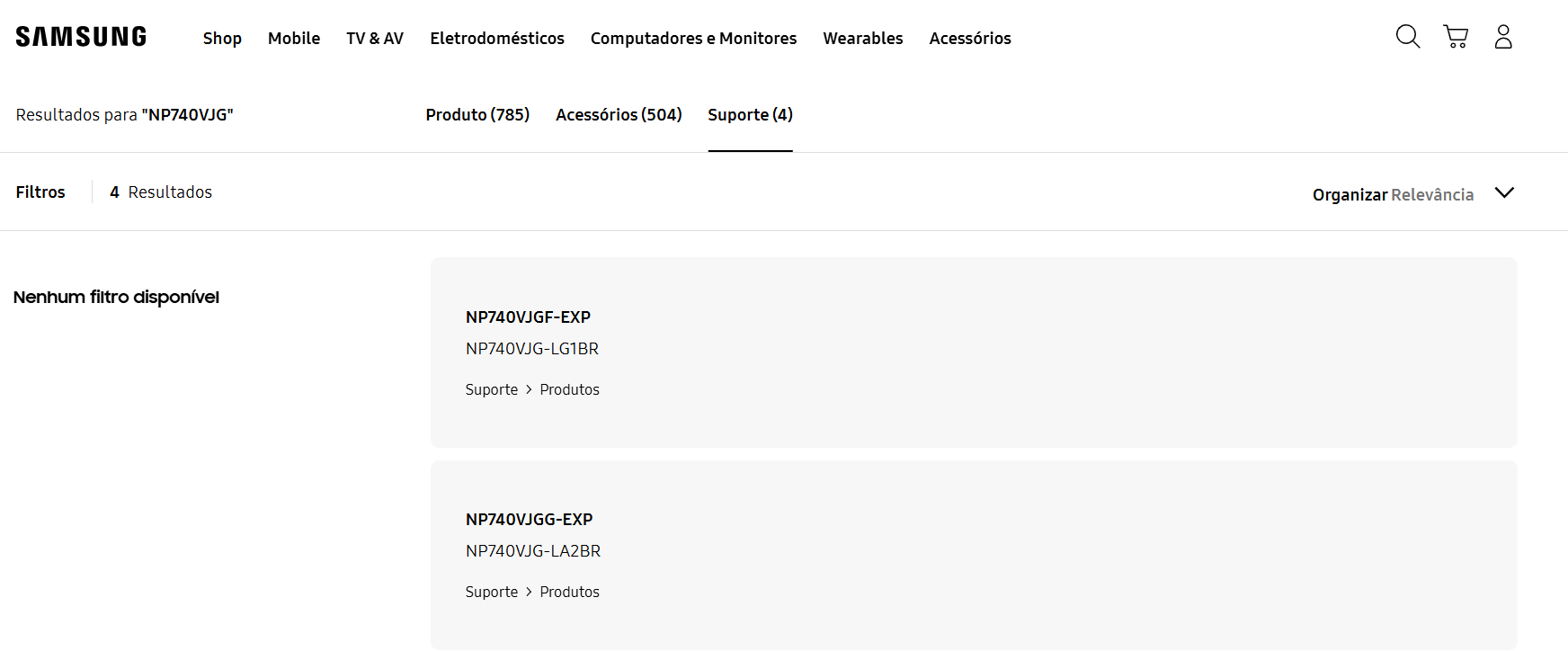The image size is (1568, 651).
Task: Open the shopping cart icon
Action: pyautogui.click(x=1456, y=37)
